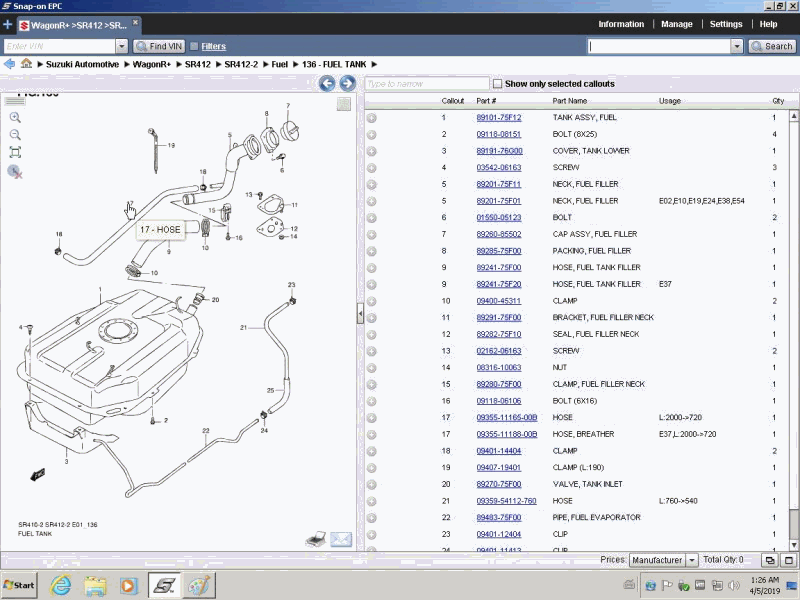Zoom in on the diagram
This screenshot has height=600, width=800.
[15, 117]
